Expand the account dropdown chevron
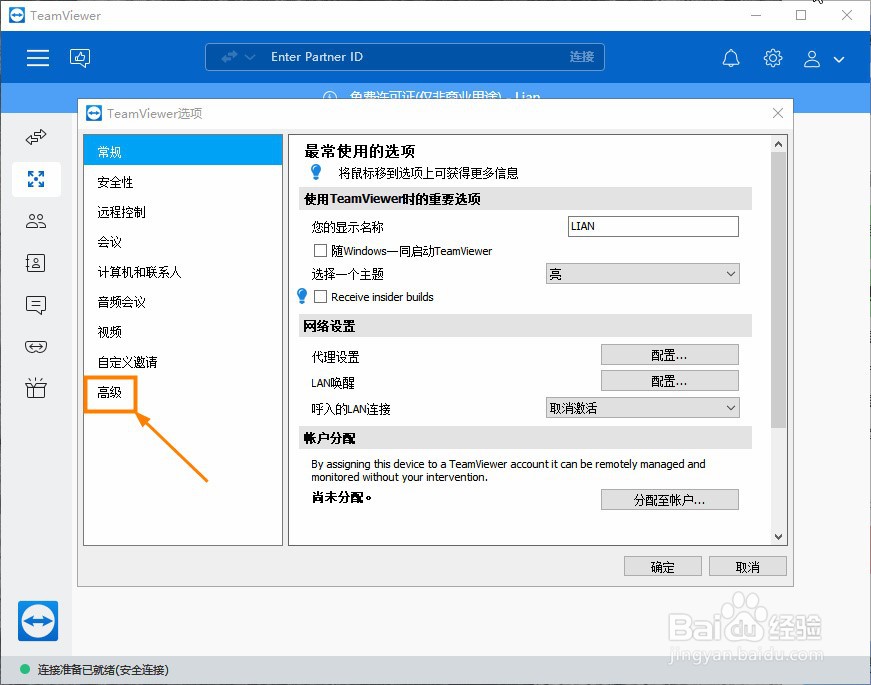This screenshot has width=871, height=685. [839, 59]
